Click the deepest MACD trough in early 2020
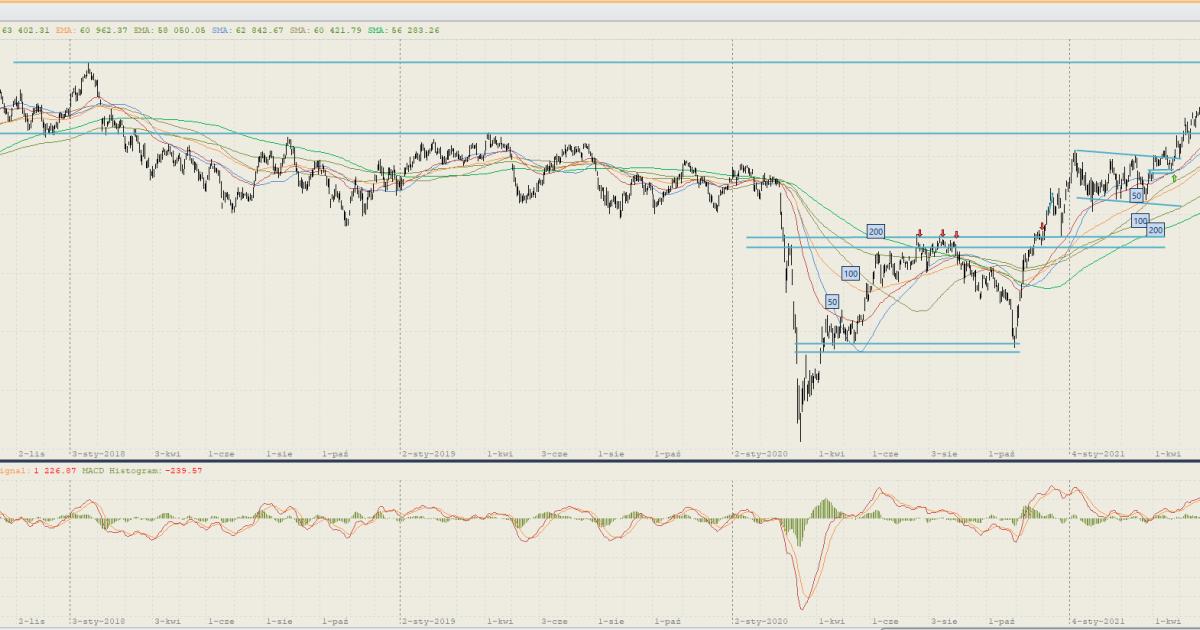 [x=802, y=605]
